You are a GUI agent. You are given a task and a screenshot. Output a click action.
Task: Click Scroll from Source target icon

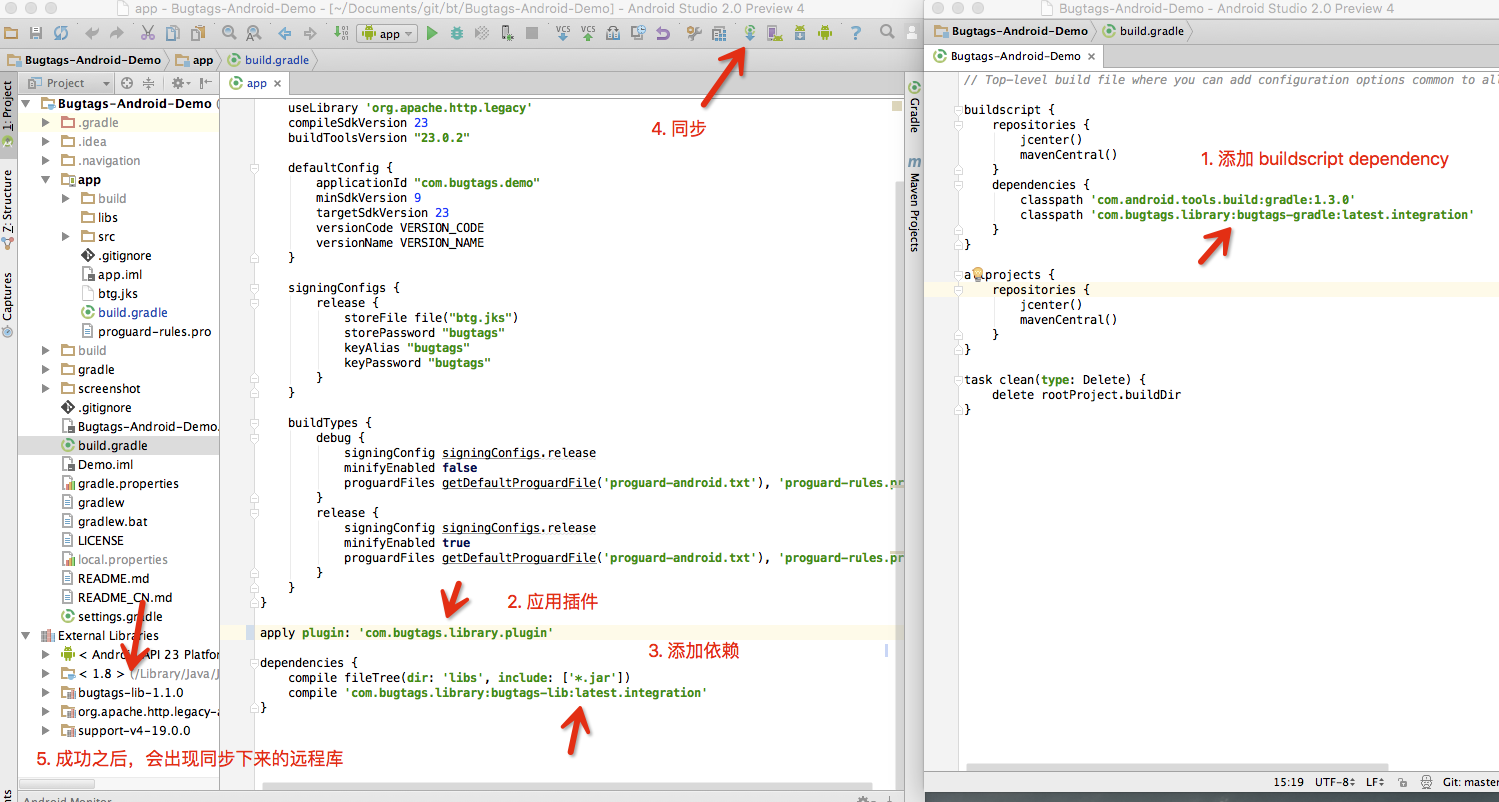[127, 83]
